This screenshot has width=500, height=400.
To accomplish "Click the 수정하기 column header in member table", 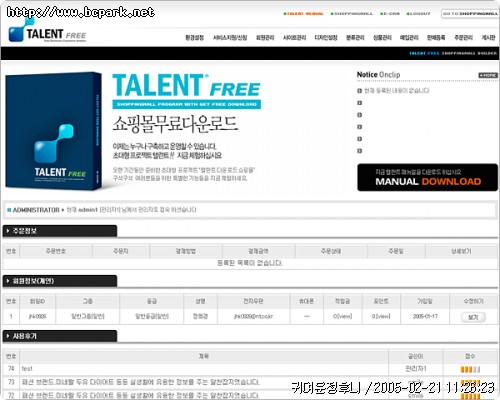I will point(473,301).
